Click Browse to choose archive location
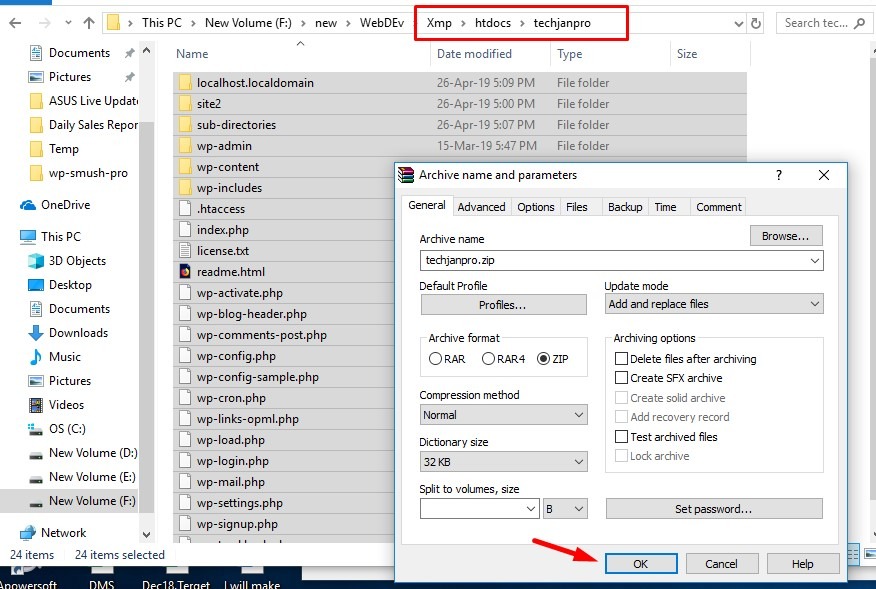Screen dimensions: 876x589 click(x=785, y=235)
